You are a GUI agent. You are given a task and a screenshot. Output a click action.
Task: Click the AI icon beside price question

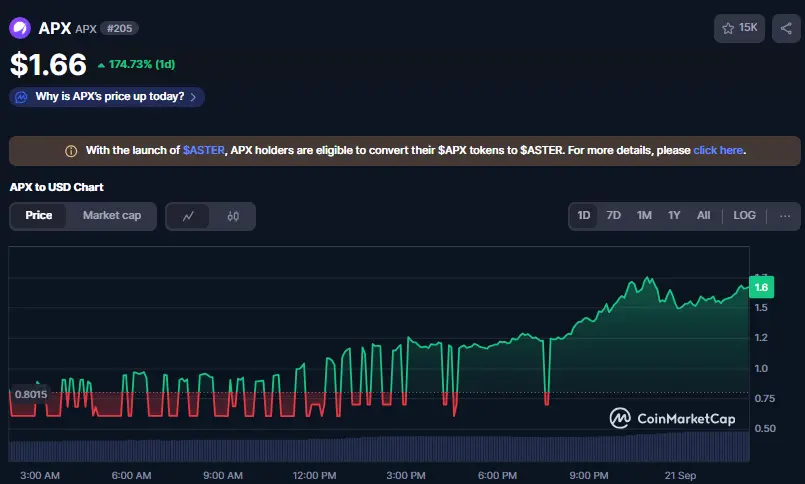click(21, 97)
